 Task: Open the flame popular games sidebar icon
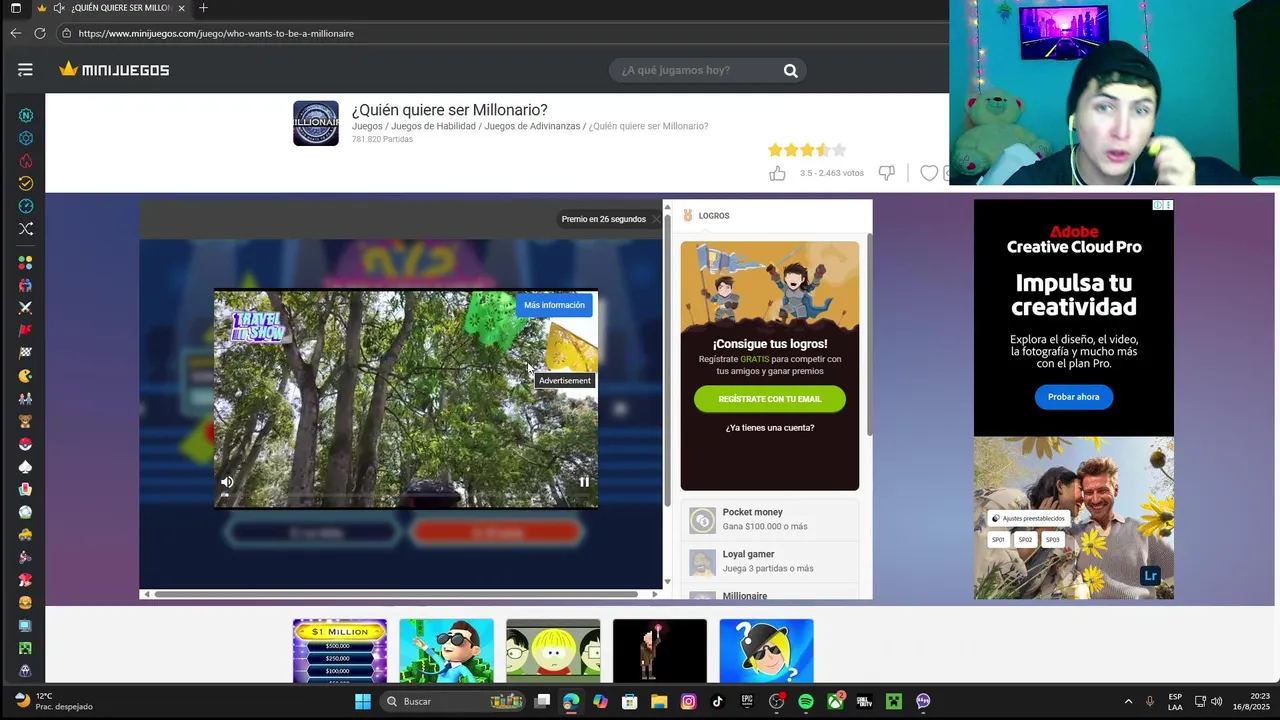(x=26, y=161)
